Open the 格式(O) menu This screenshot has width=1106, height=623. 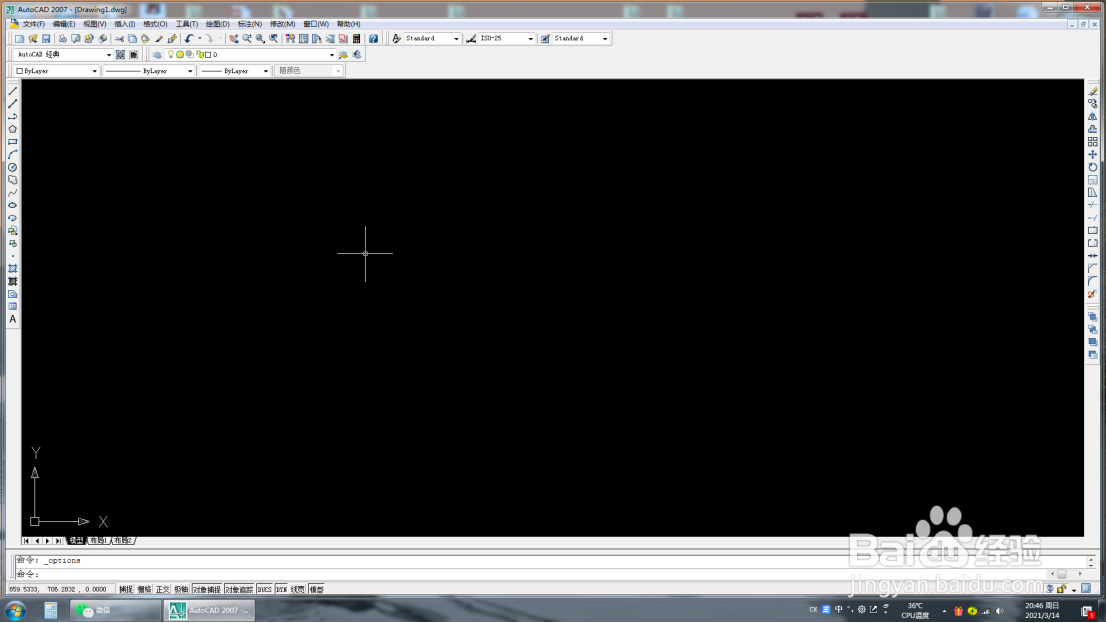[x=155, y=24]
